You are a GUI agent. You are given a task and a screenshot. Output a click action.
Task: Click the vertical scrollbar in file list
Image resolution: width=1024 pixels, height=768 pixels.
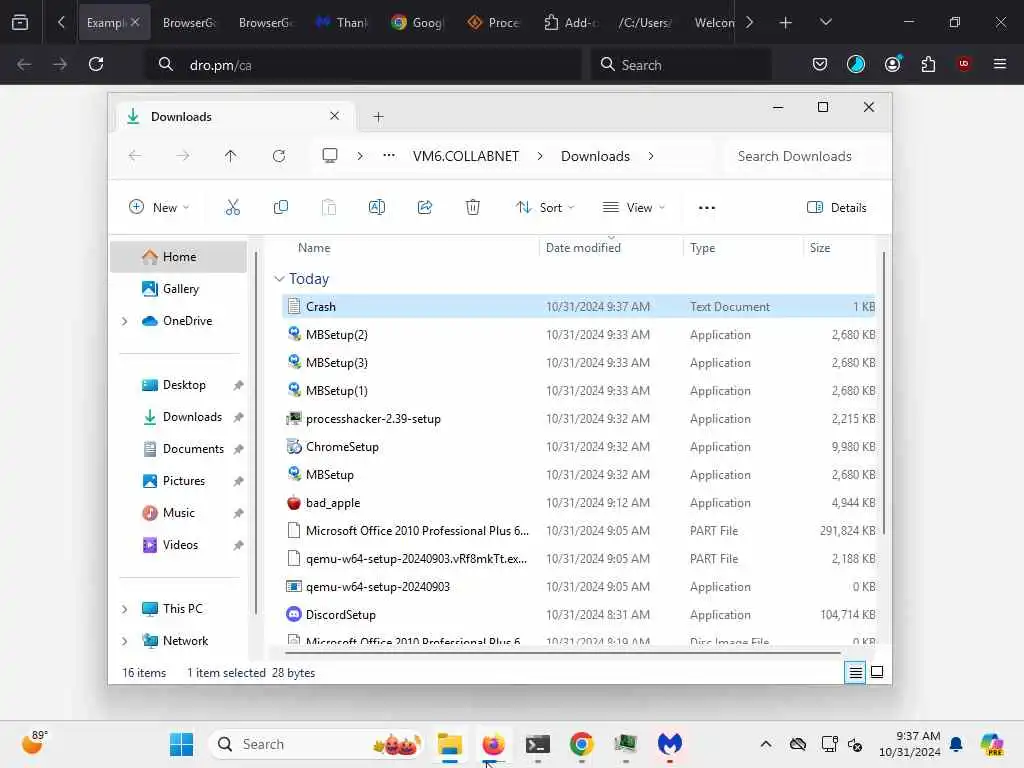(x=884, y=394)
